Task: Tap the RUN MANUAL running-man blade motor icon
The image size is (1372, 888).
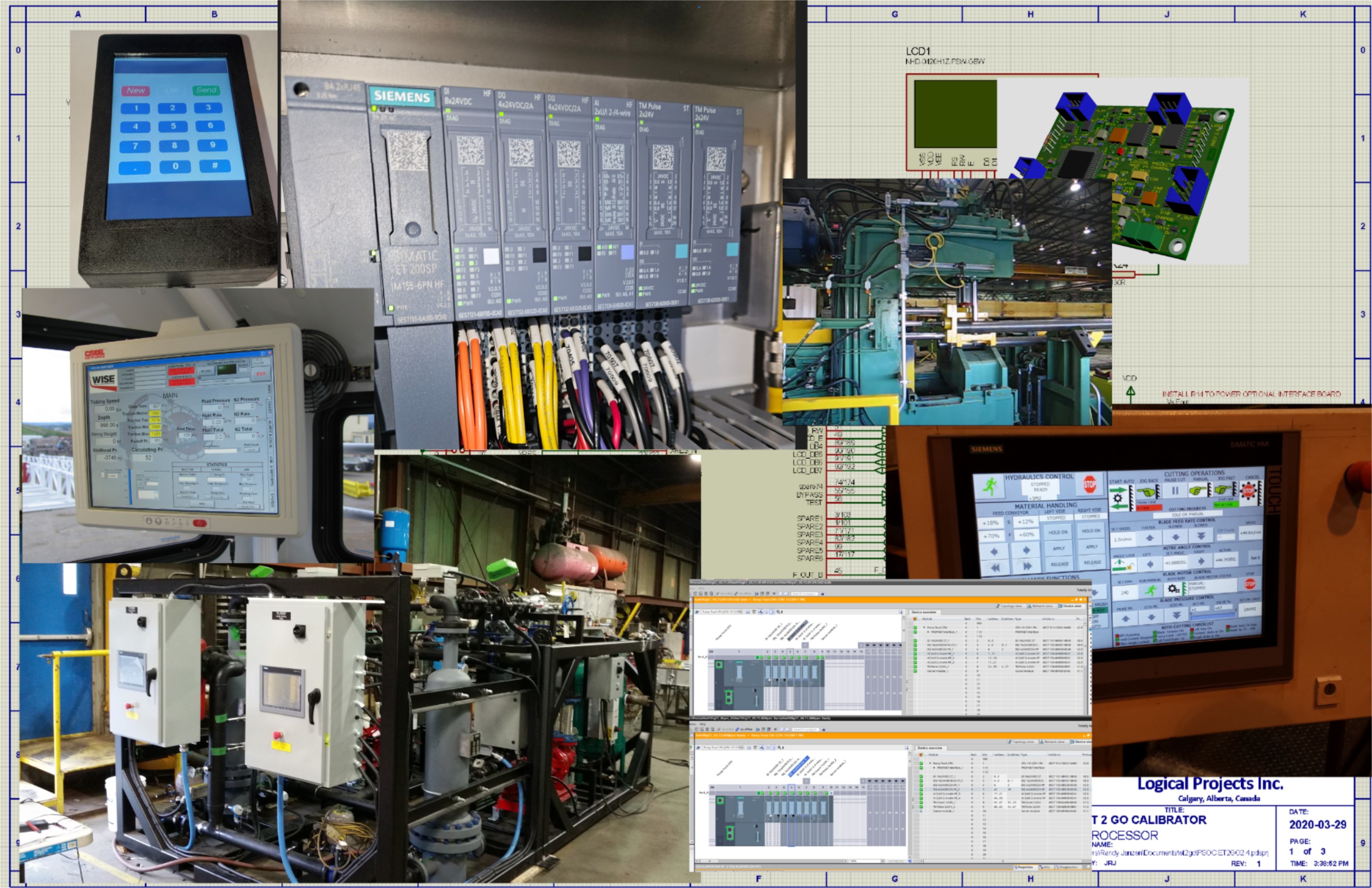Action: point(1151,591)
